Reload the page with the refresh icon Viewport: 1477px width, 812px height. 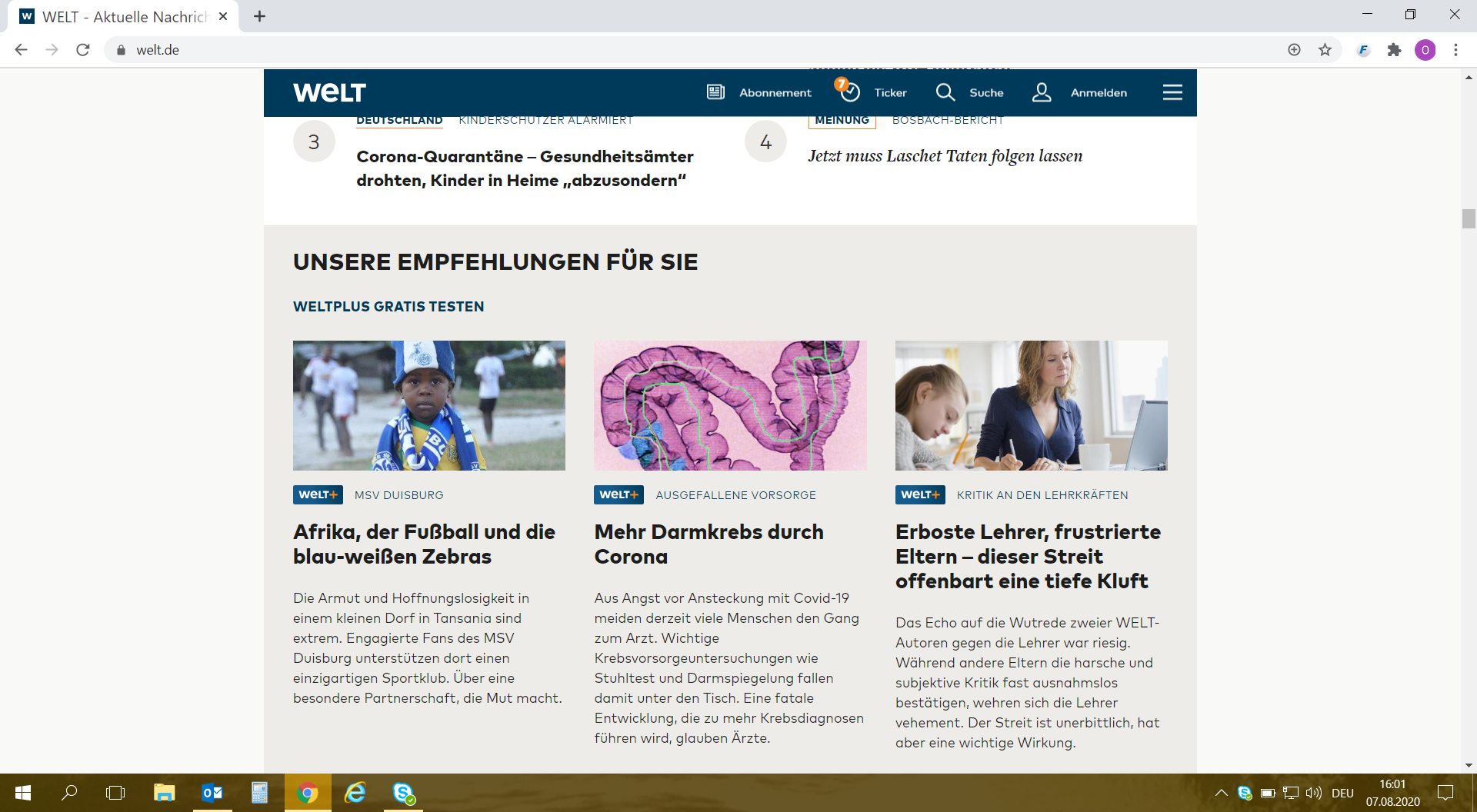coord(83,49)
